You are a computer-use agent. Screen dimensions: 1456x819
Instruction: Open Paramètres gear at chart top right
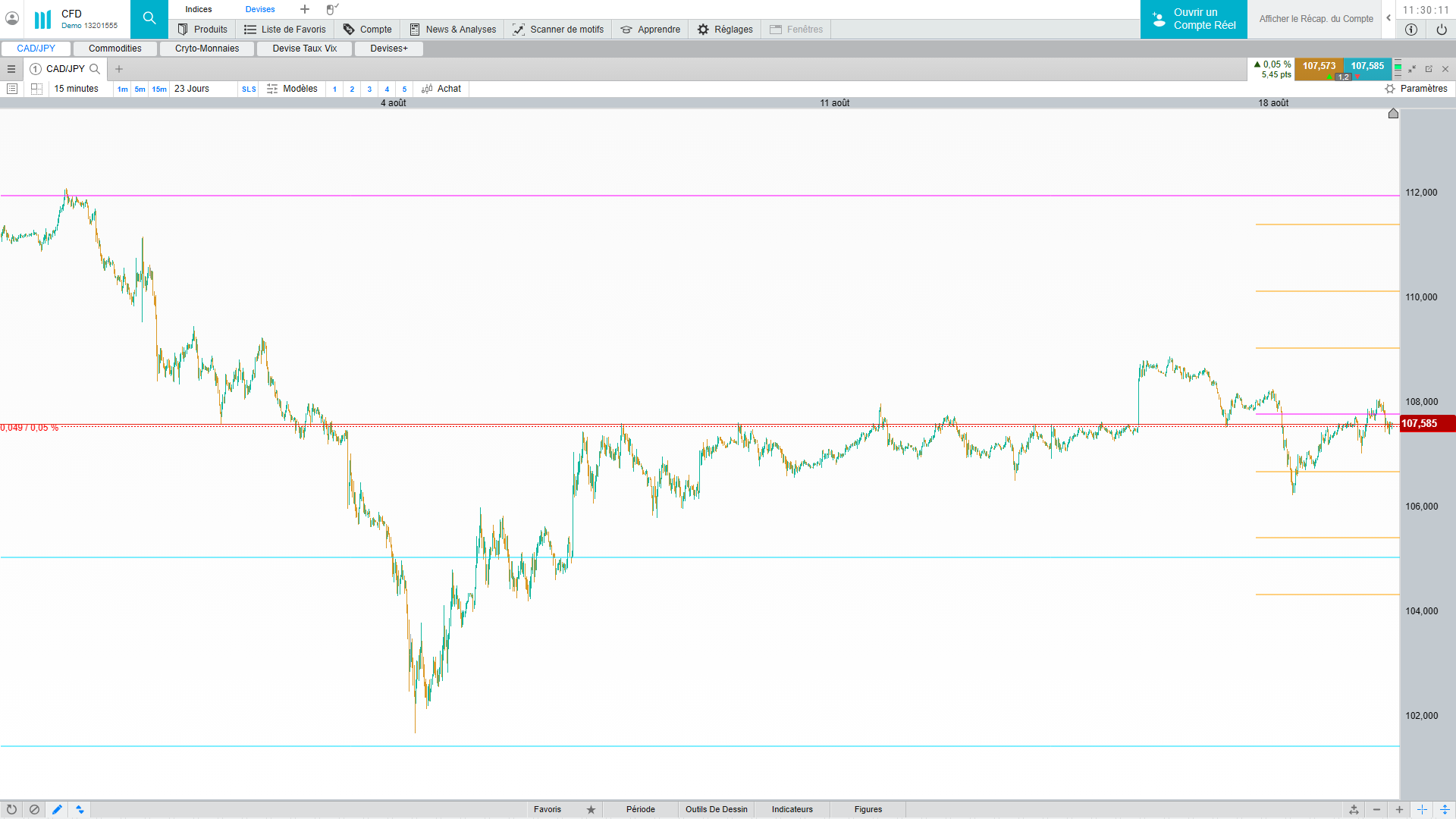tap(1416, 89)
